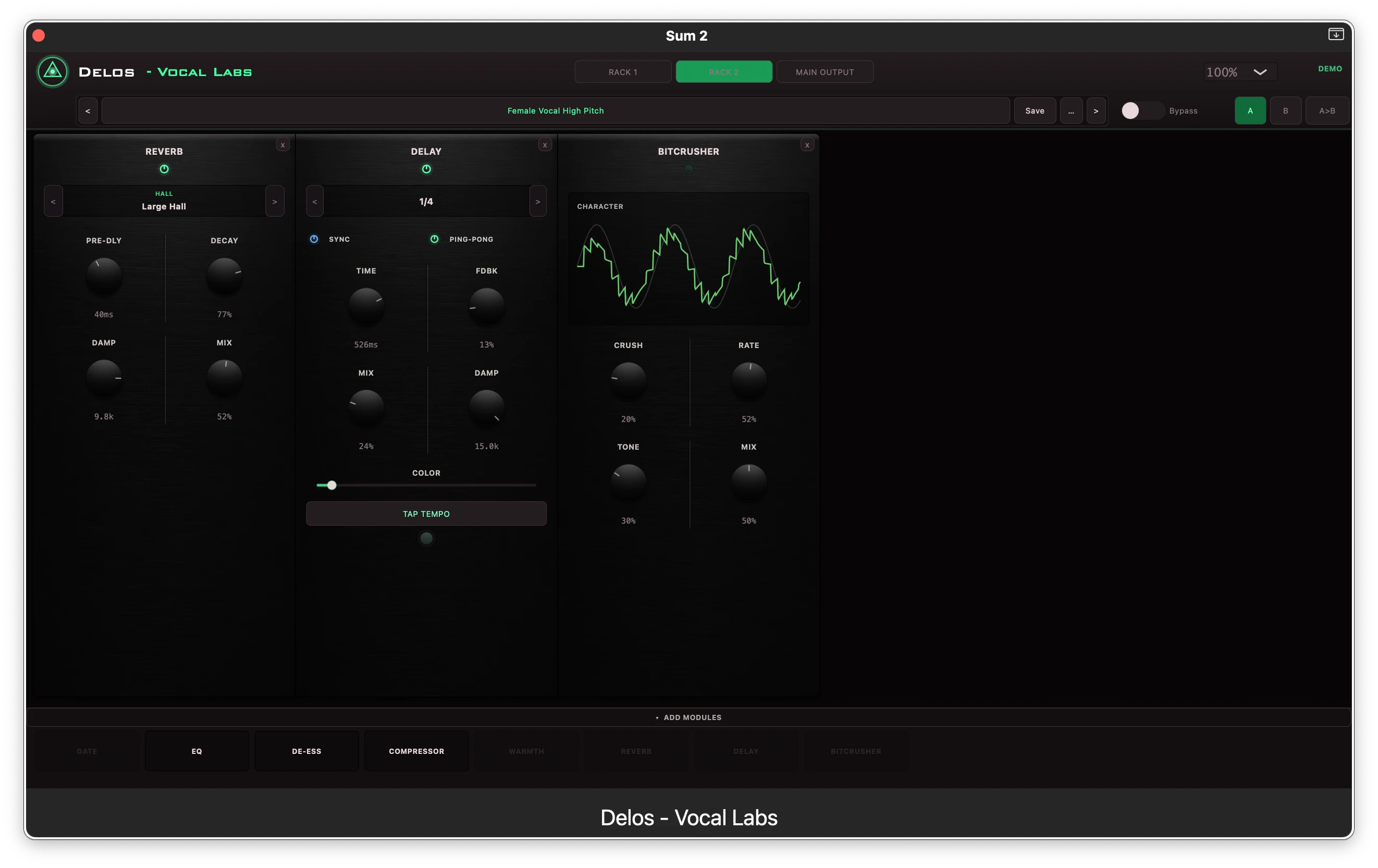This screenshot has width=1378, height=868.
Task: Copy A to B with A>B button
Action: [1327, 110]
